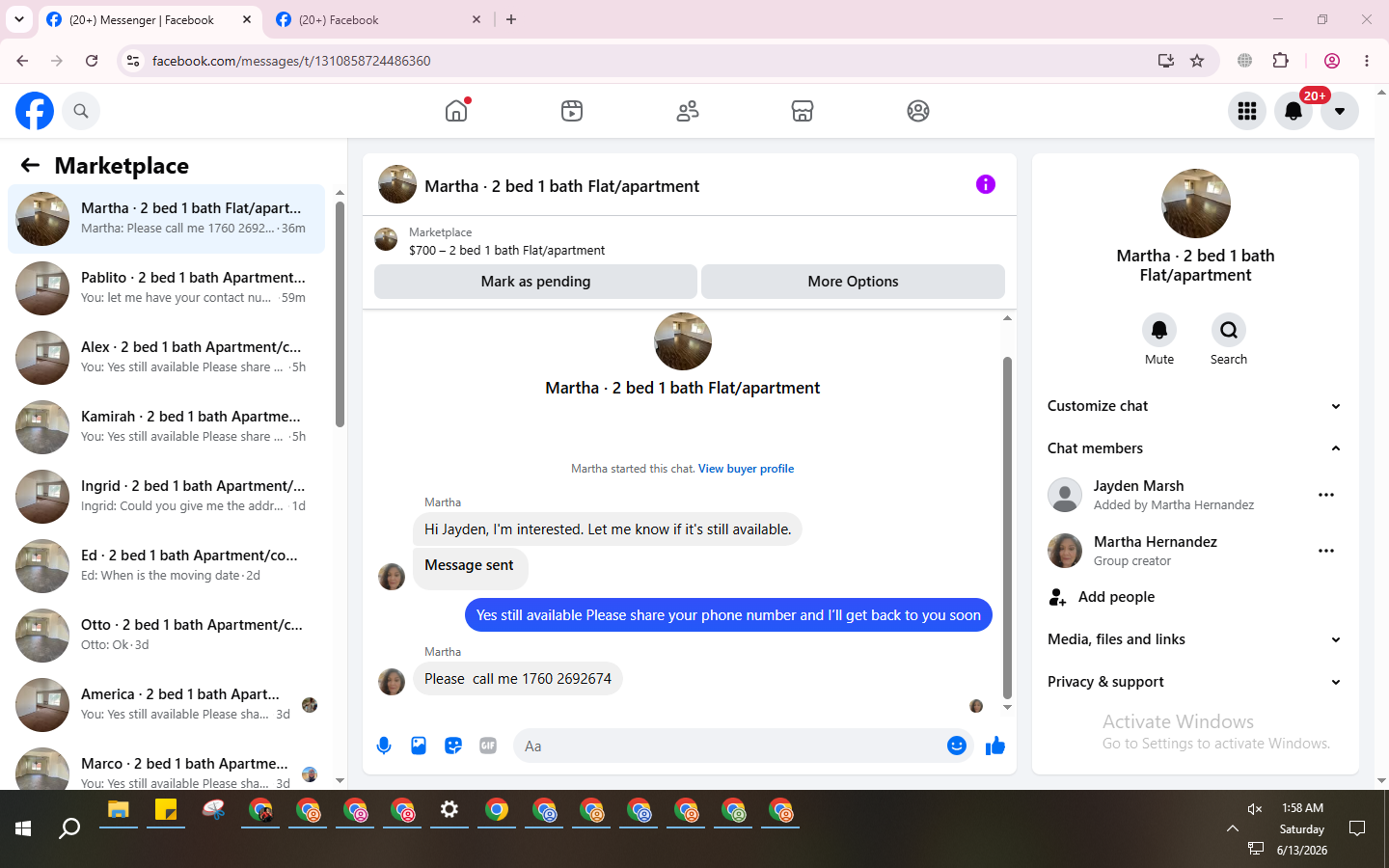Select Martha conversation in Marketplace list

point(166,219)
